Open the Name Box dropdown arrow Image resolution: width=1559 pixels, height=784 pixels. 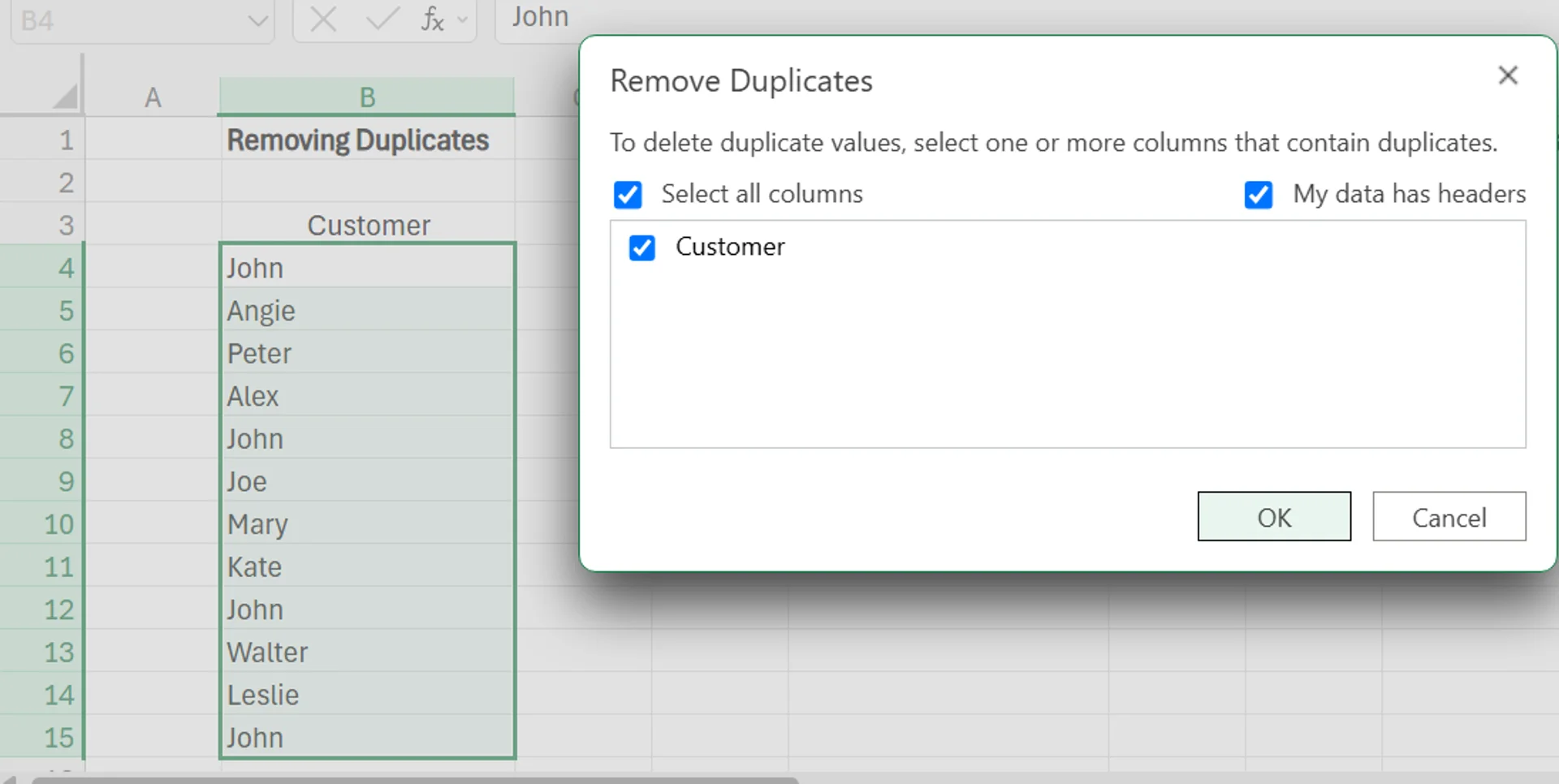pos(257,20)
